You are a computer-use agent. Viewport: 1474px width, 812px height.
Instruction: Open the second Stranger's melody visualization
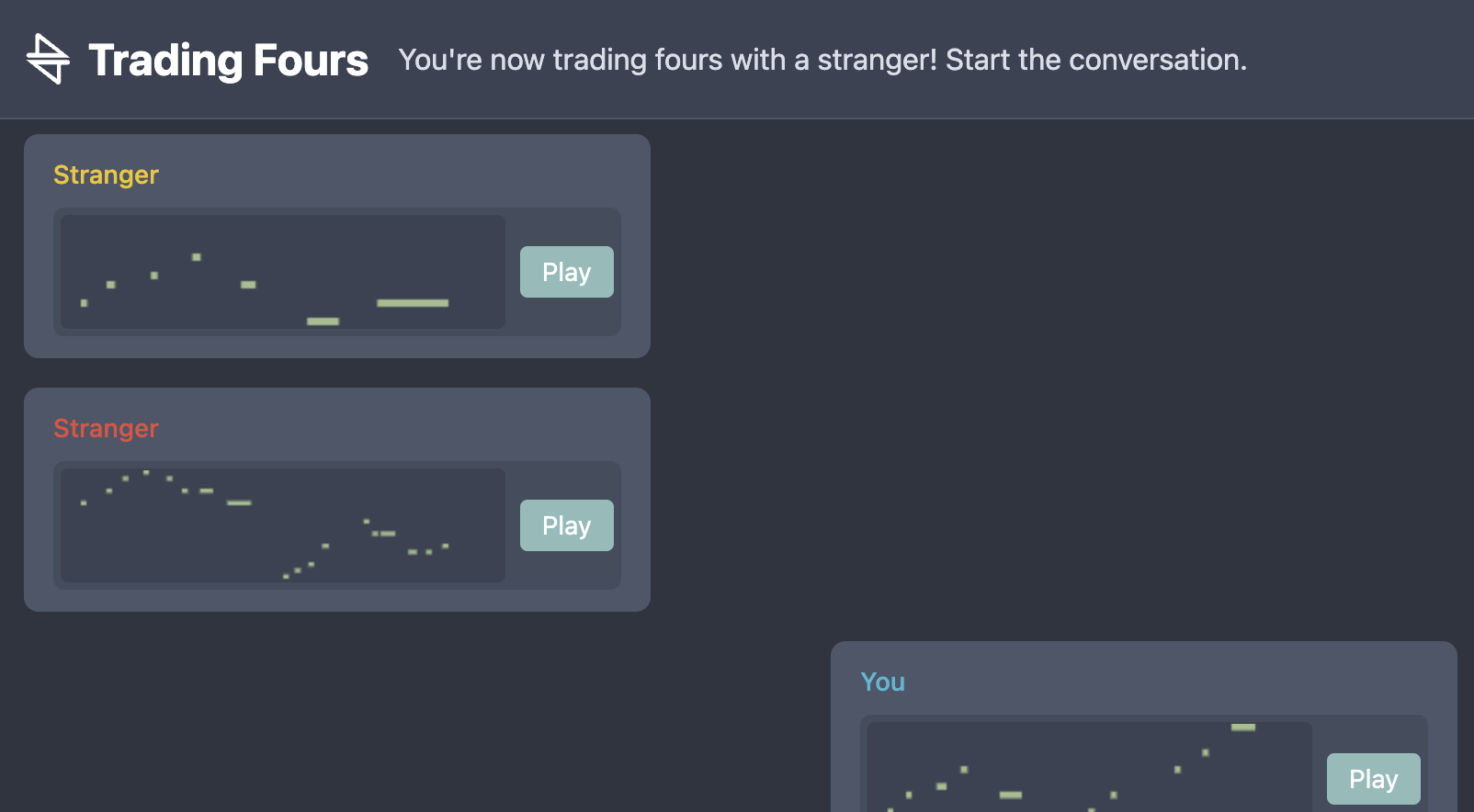pos(280,524)
